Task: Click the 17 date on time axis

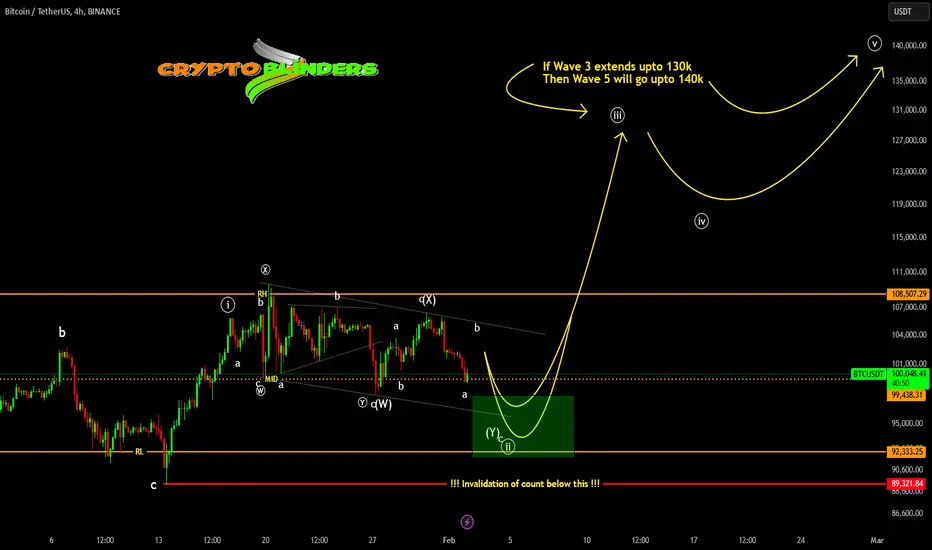Action: pos(694,540)
